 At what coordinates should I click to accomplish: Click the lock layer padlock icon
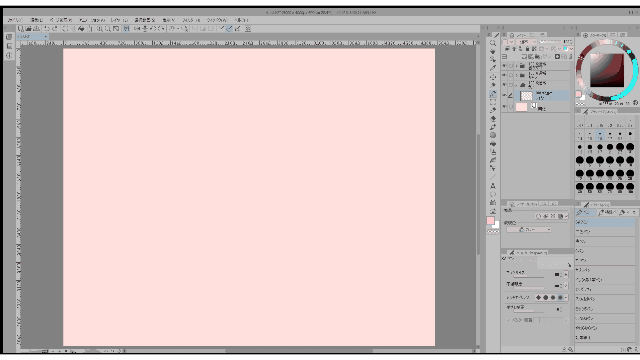pyautogui.click(x=527, y=49)
